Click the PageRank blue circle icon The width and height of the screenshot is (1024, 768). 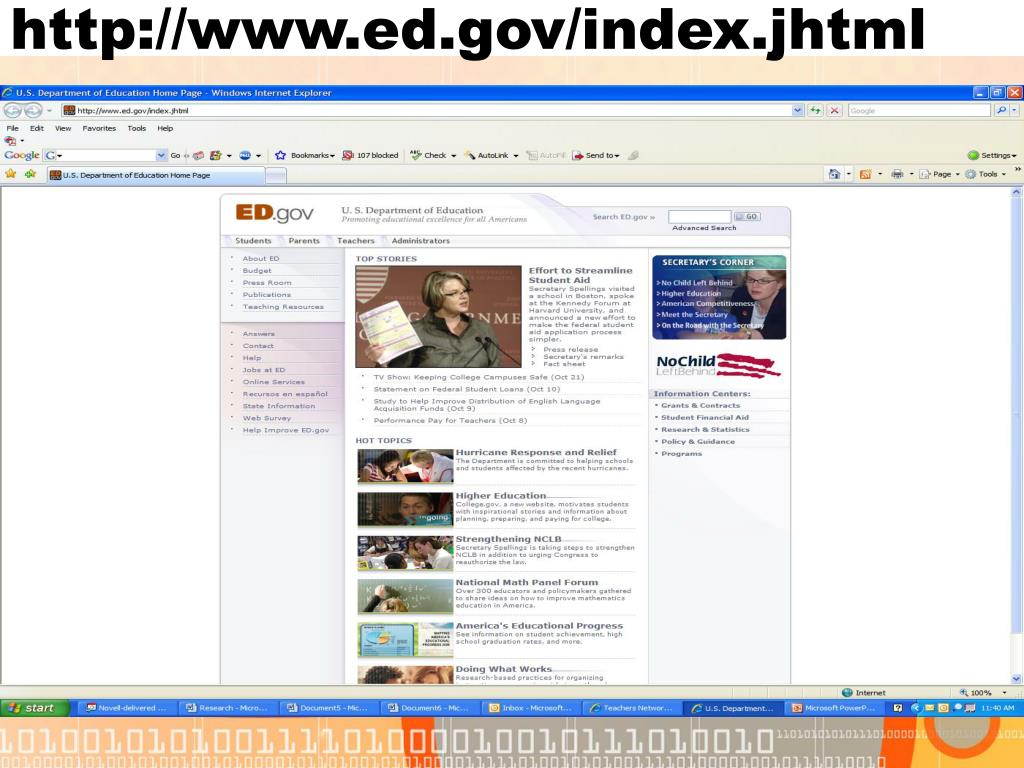(245, 155)
